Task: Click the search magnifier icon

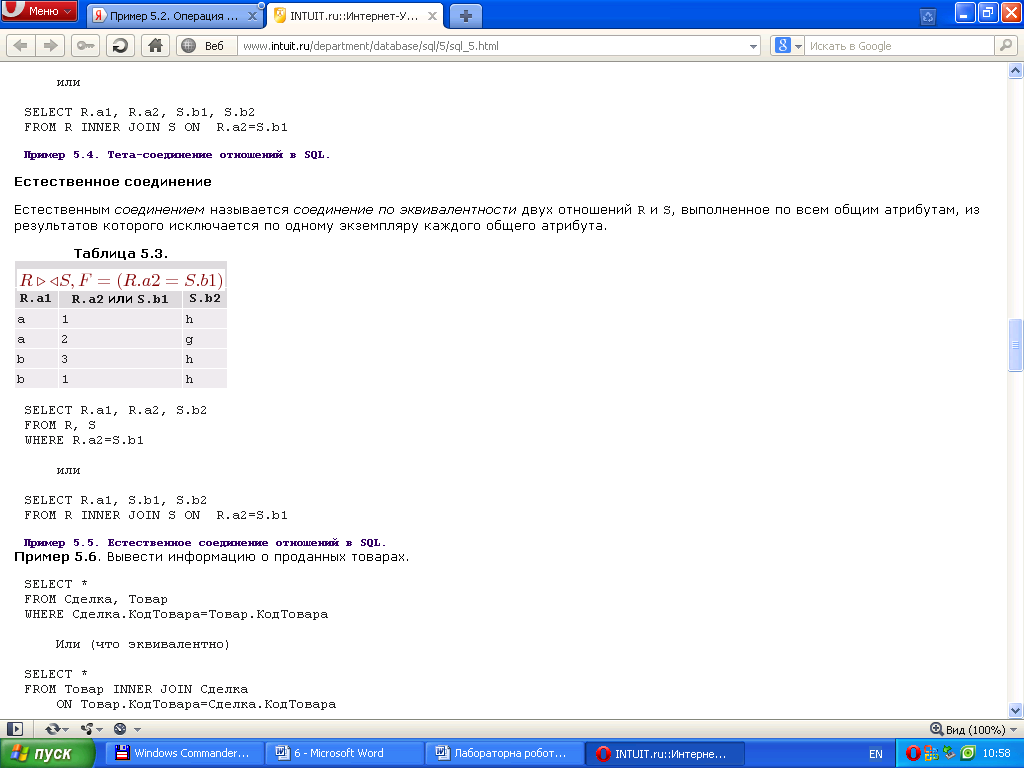Action: tap(1005, 46)
